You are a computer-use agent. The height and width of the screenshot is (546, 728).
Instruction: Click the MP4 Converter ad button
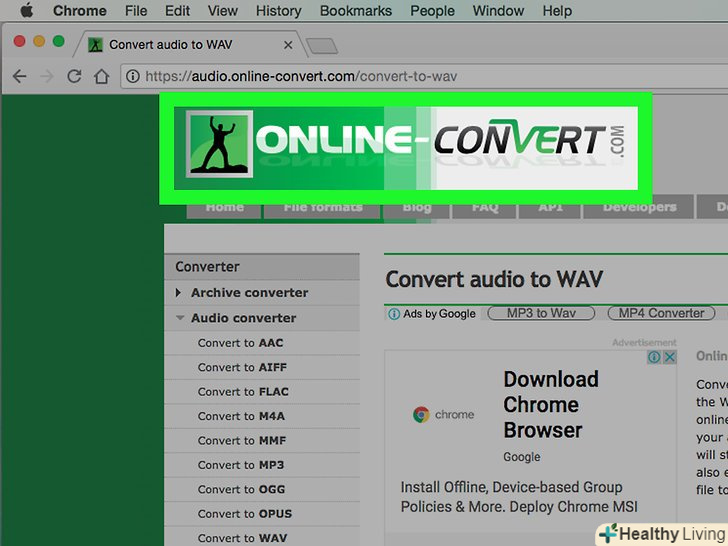pos(661,313)
